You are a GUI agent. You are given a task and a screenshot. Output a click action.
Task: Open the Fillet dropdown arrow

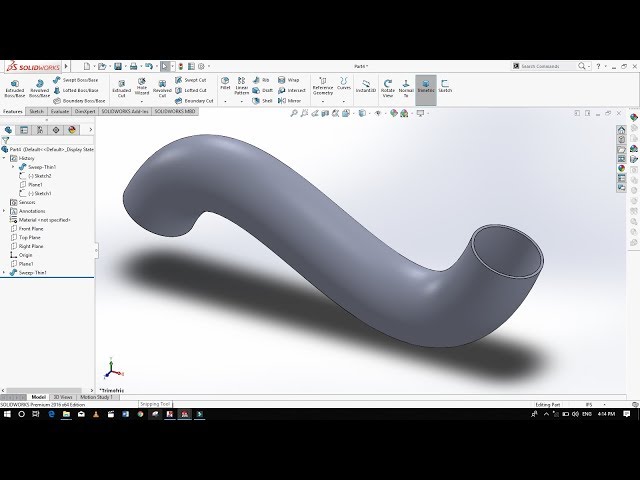(x=225, y=101)
